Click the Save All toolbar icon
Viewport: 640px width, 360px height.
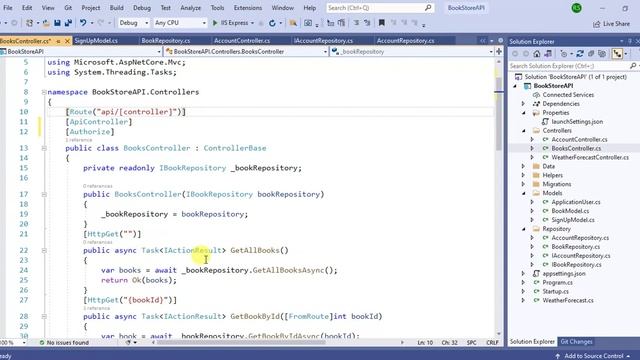(x=68, y=23)
